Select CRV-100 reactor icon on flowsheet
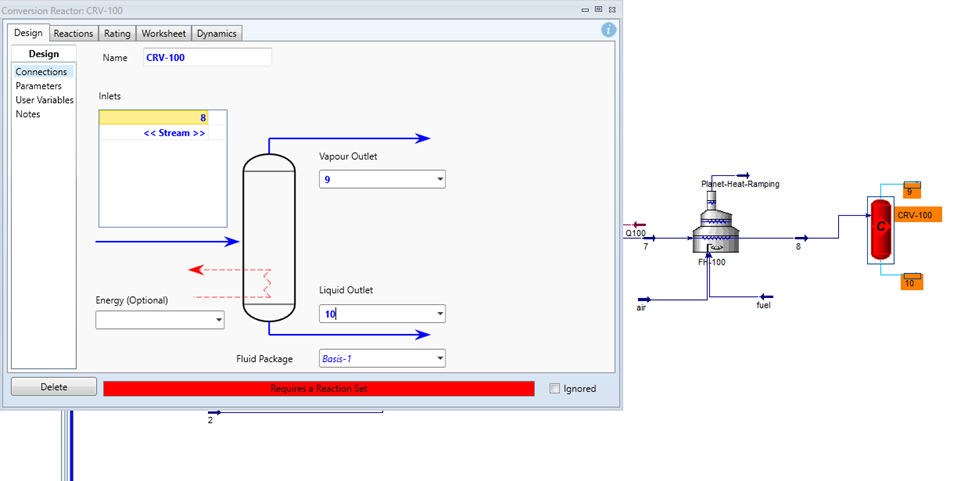Screen dimensions: 975x481 tap(881, 229)
